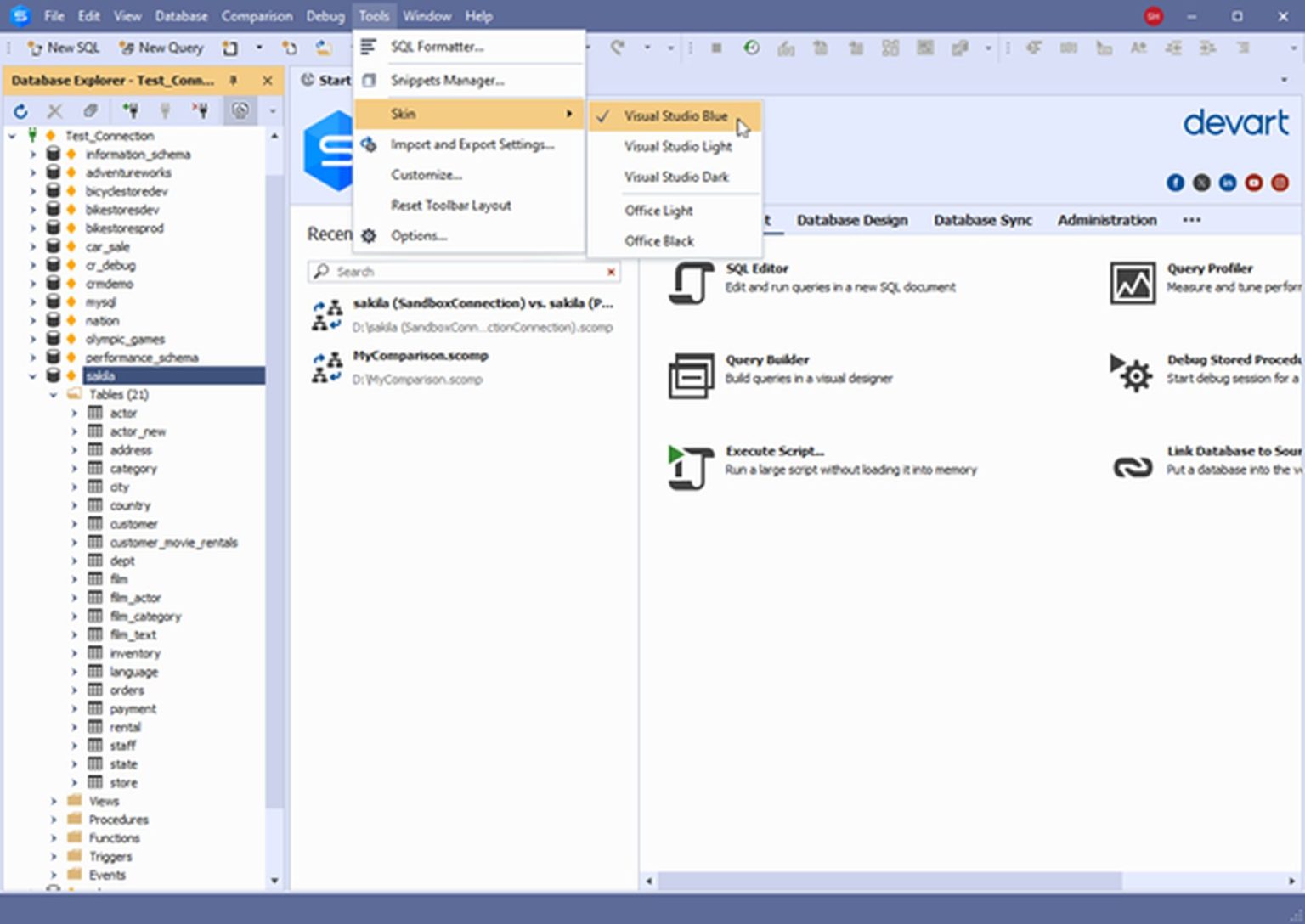Open the Skin submenu under Tools
The height and width of the screenshot is (924, 1305).
tap(403, 113)
